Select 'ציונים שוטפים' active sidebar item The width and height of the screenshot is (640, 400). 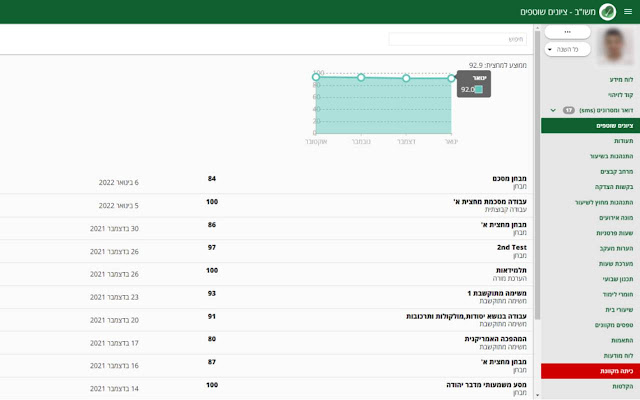[590, 126]
